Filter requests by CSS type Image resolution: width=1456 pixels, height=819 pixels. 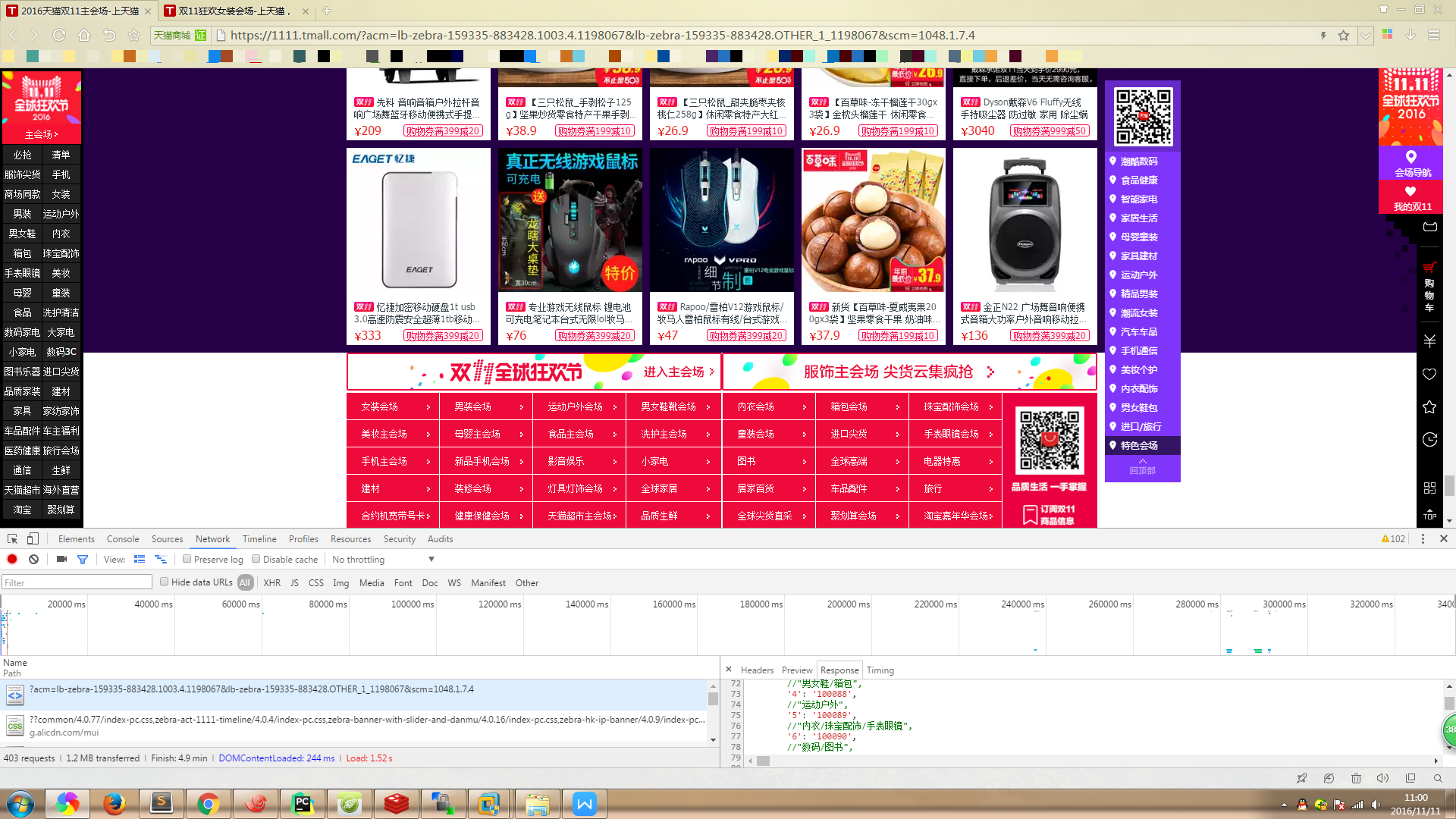pyautogui.click(x=316, y=583)
